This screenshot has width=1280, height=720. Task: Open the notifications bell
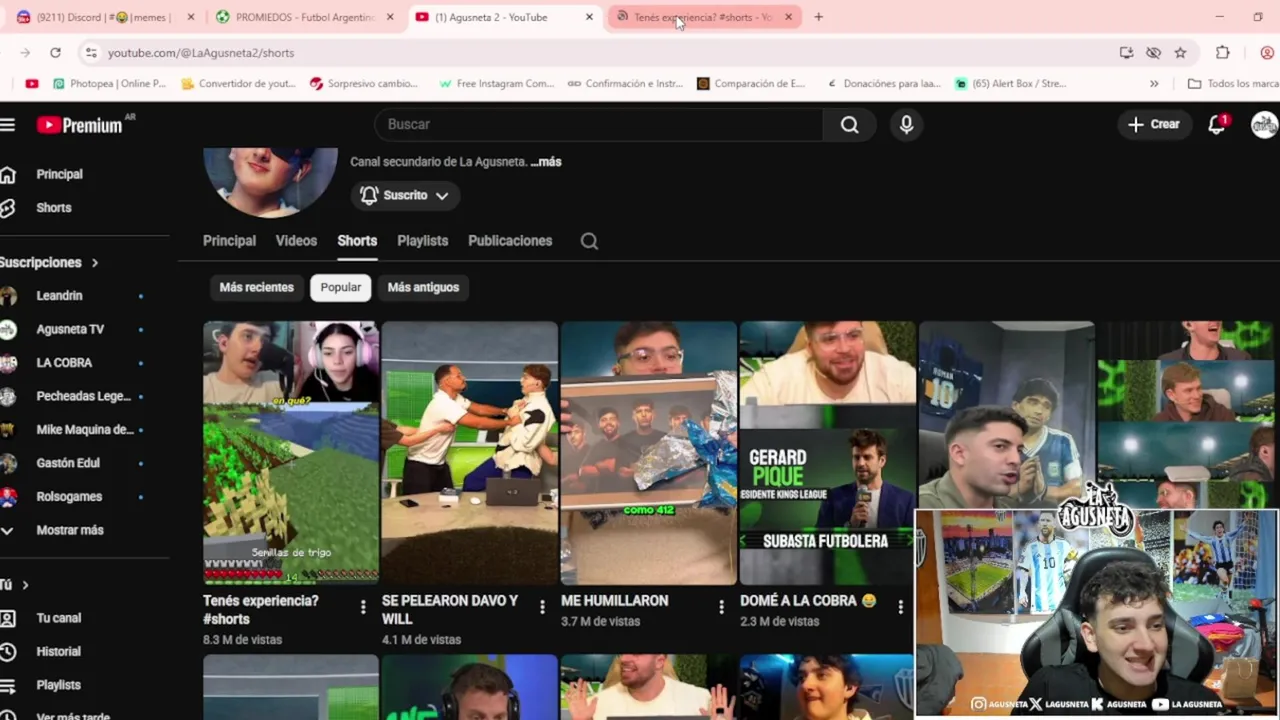point(1217,124)
